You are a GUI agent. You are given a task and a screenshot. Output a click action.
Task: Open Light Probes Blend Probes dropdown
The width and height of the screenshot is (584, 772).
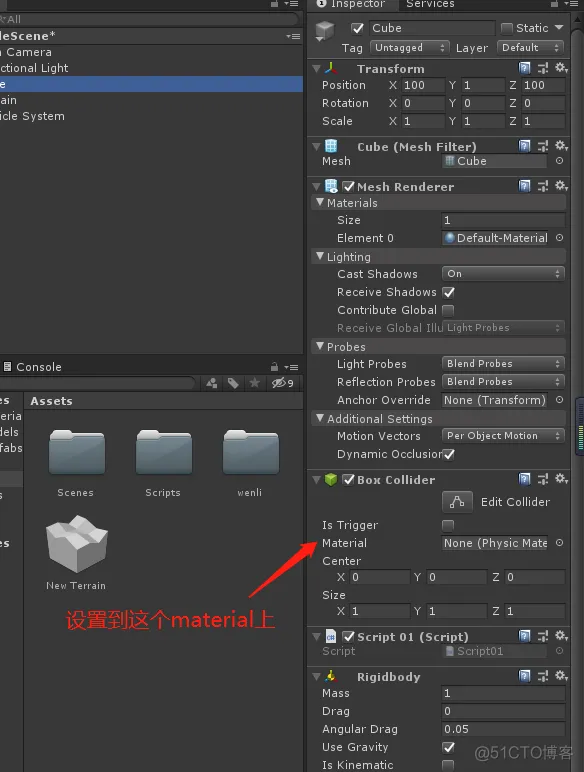pos(503,364)
